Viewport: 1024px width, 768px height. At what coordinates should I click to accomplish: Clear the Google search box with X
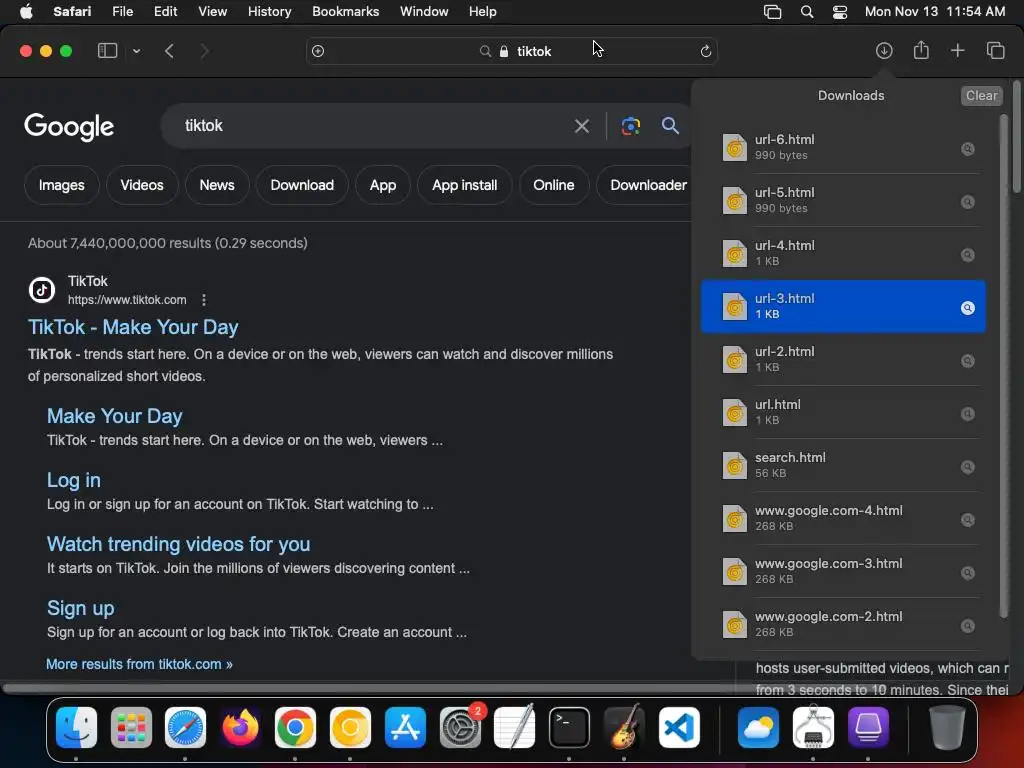[x=581, y=126]
